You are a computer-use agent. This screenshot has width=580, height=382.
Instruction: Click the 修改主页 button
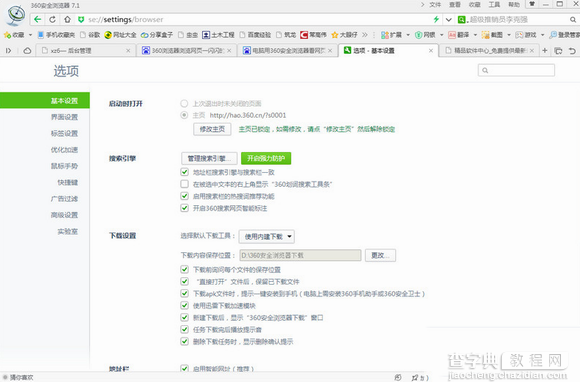coord(212,129)
